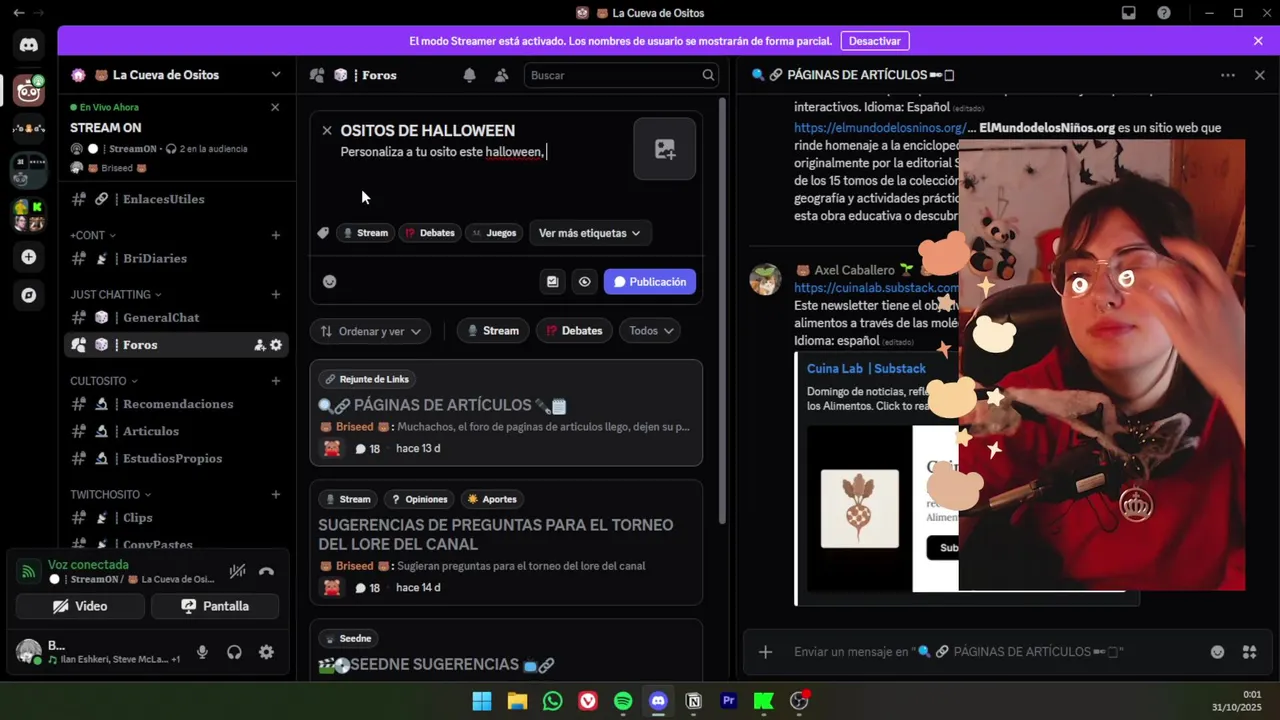Open the EstudiosPropios channel

[176, 458]
